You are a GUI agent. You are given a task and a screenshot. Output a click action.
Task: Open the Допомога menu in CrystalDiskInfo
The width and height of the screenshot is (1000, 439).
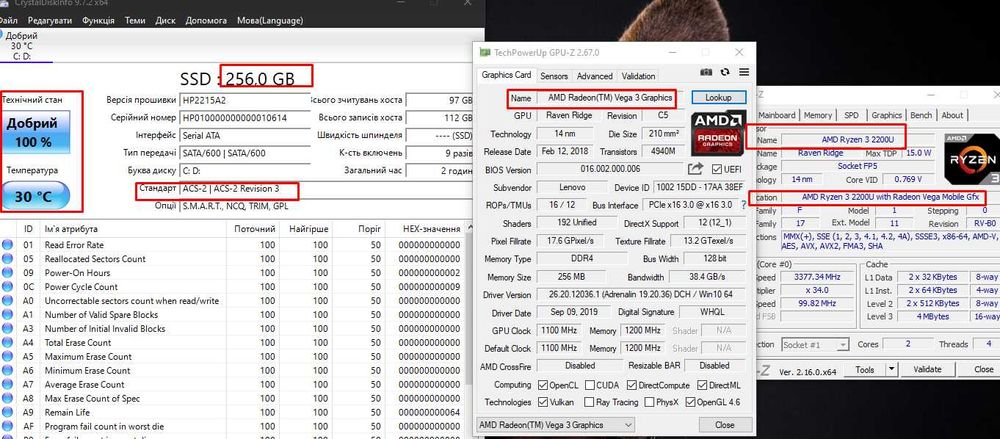pyautogui.click(x=206, y=20)
